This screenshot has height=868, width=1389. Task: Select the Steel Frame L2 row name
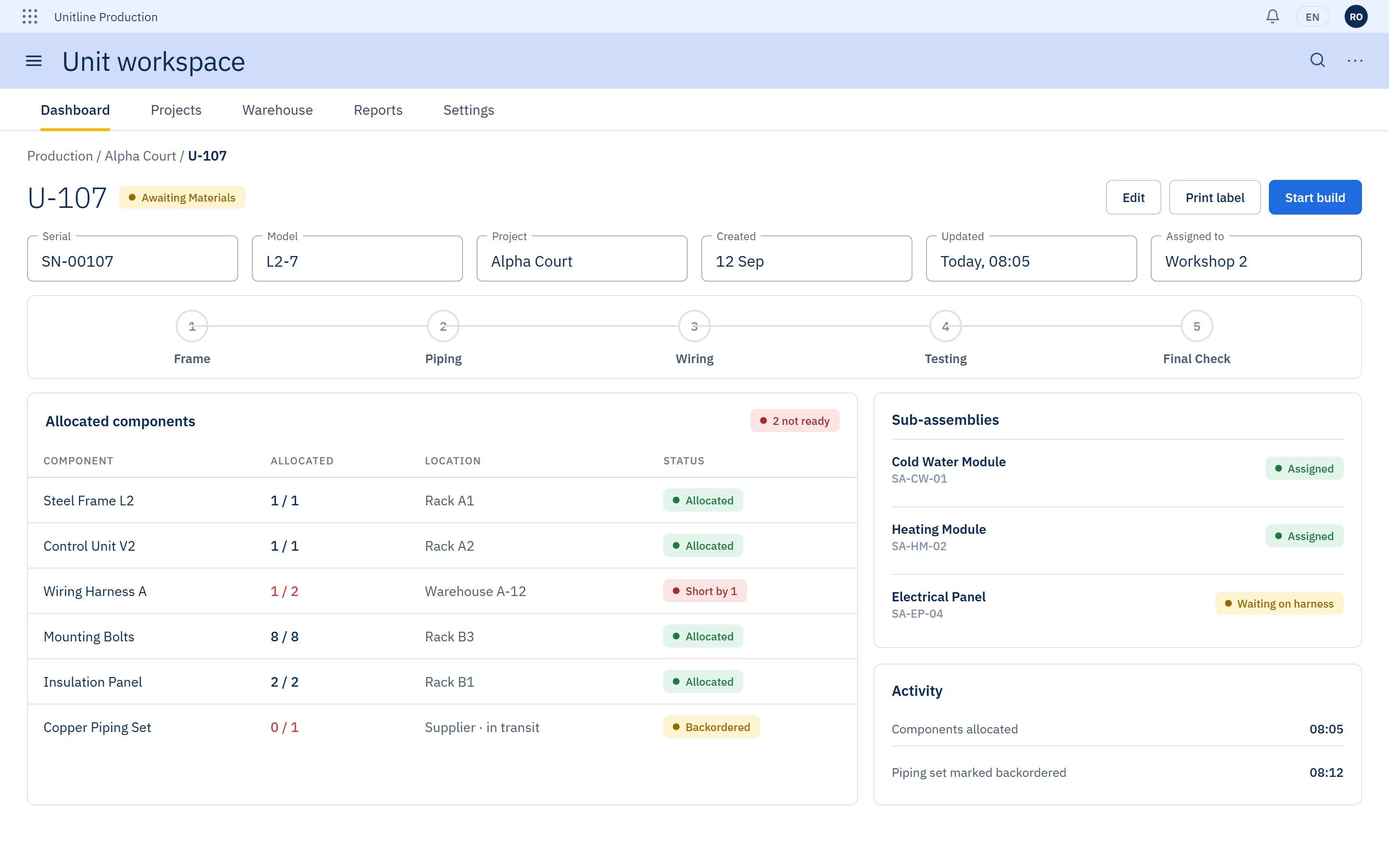click(88, 501)
